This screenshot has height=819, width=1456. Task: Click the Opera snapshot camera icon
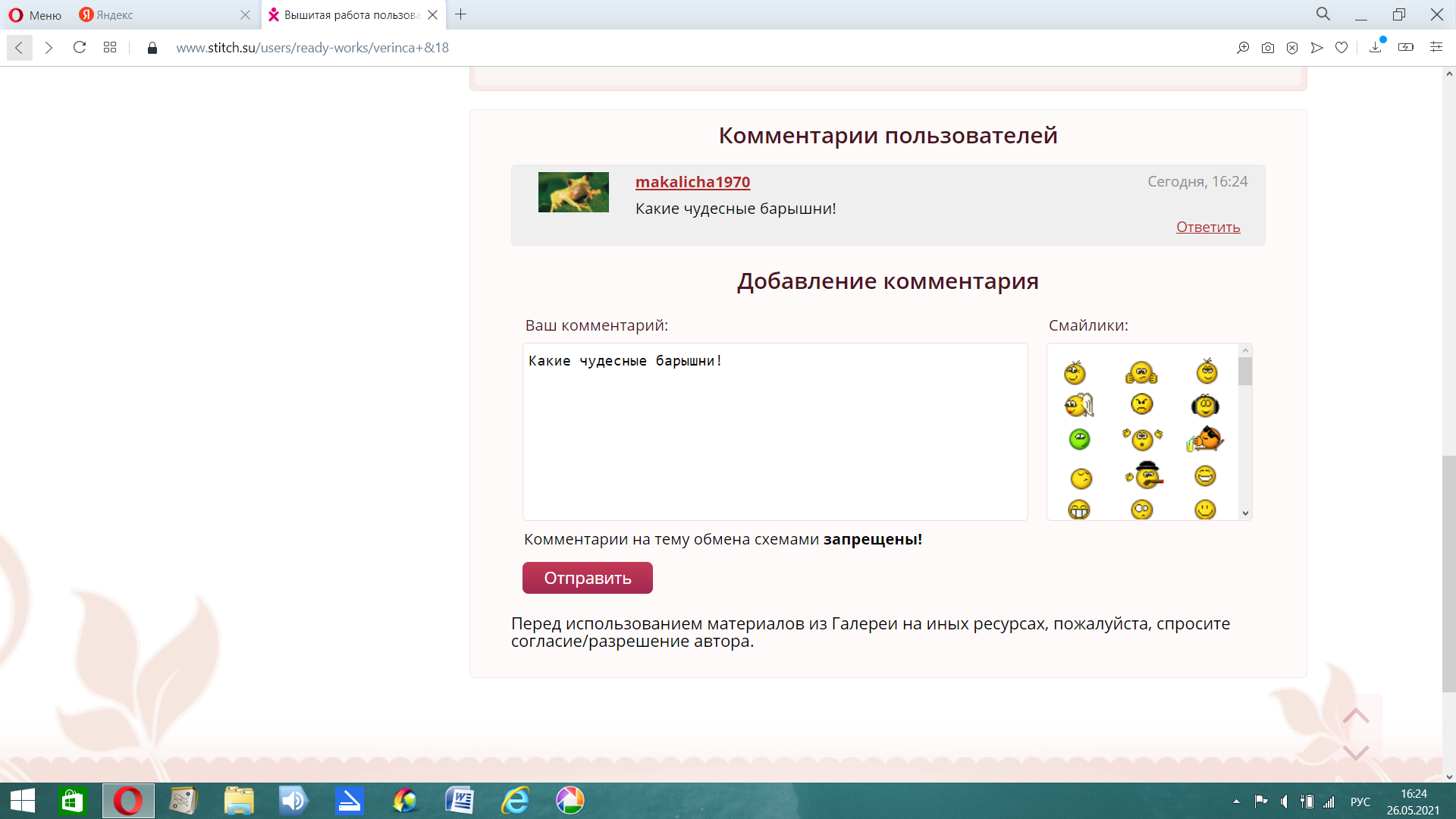[x=1267, y=48]
